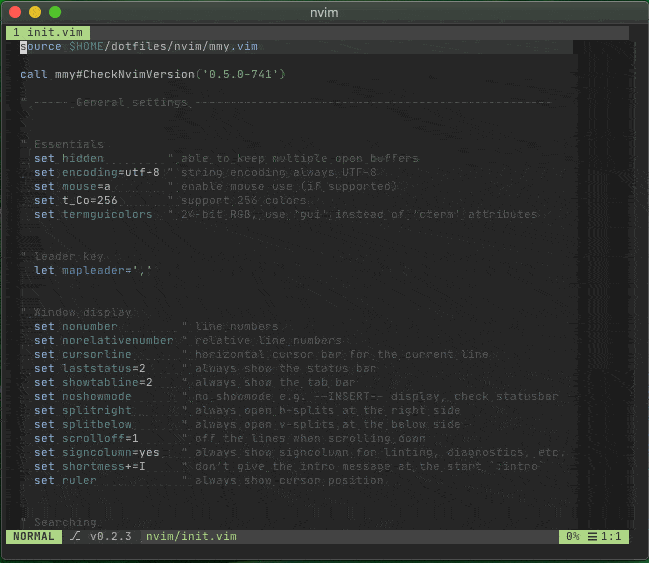Image resolution: width=649 pixels, height=563 pixels.
Task: Click 'set ruler' line
Action: tap(209, 481)
